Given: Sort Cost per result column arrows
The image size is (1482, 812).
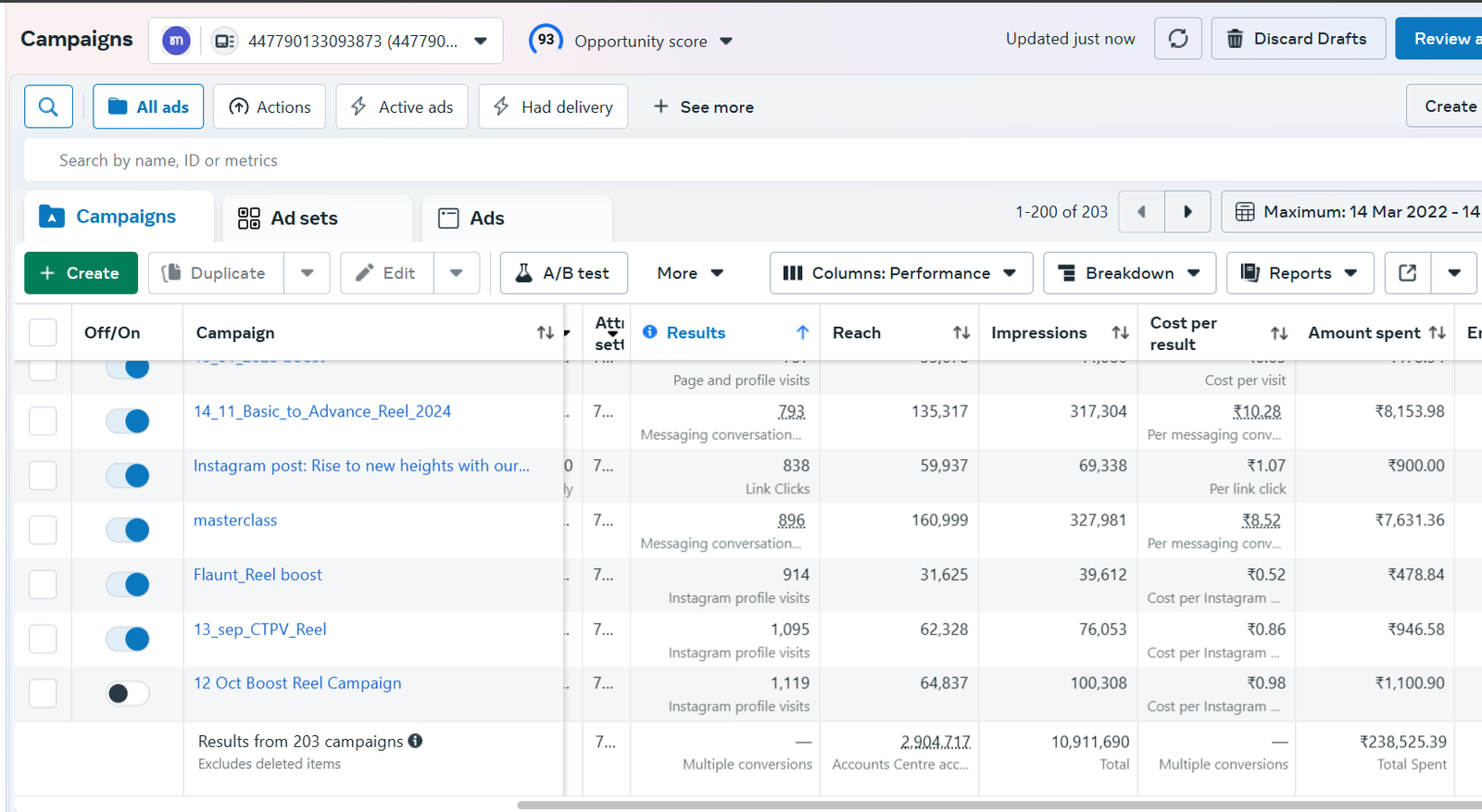Looking at the screenshot, I should tap(1279, 333).
